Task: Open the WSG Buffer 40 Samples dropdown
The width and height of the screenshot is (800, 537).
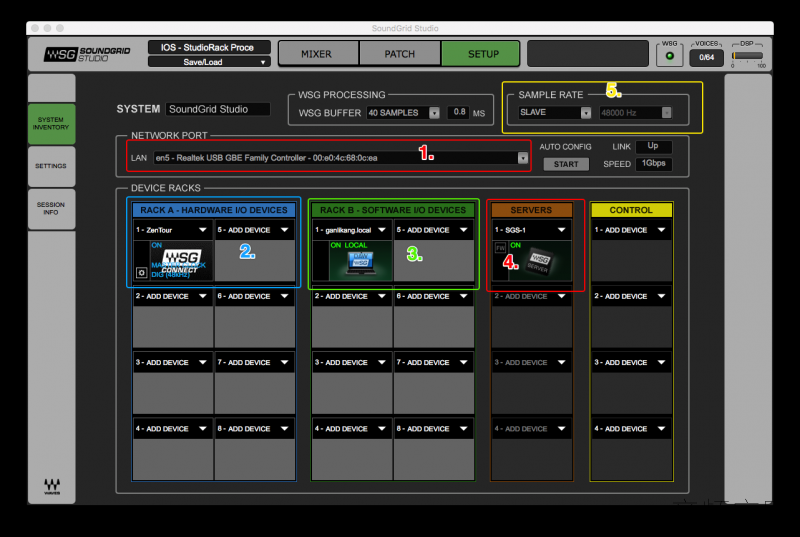Action: coord(403,113)
